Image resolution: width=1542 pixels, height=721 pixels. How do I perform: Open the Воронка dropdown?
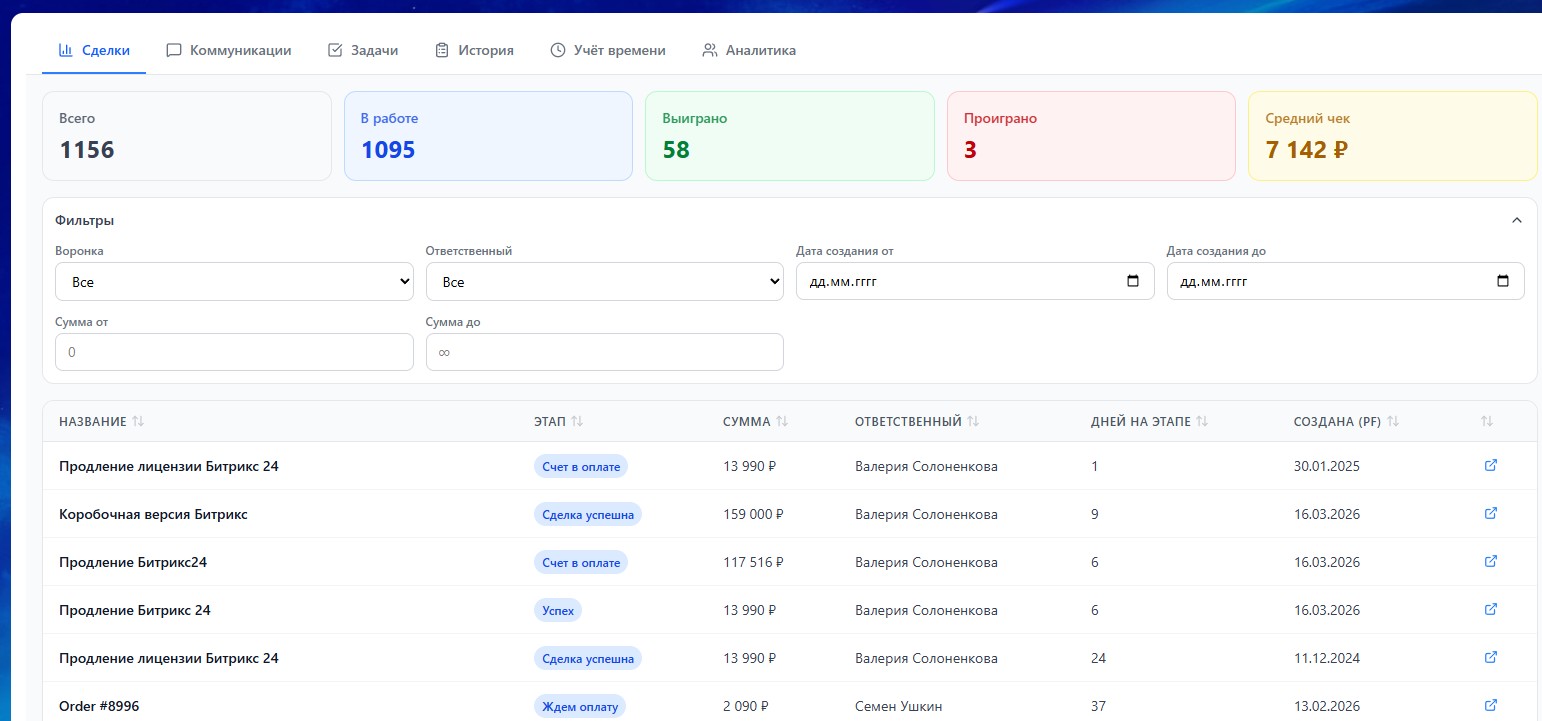(x=234, y=281)
